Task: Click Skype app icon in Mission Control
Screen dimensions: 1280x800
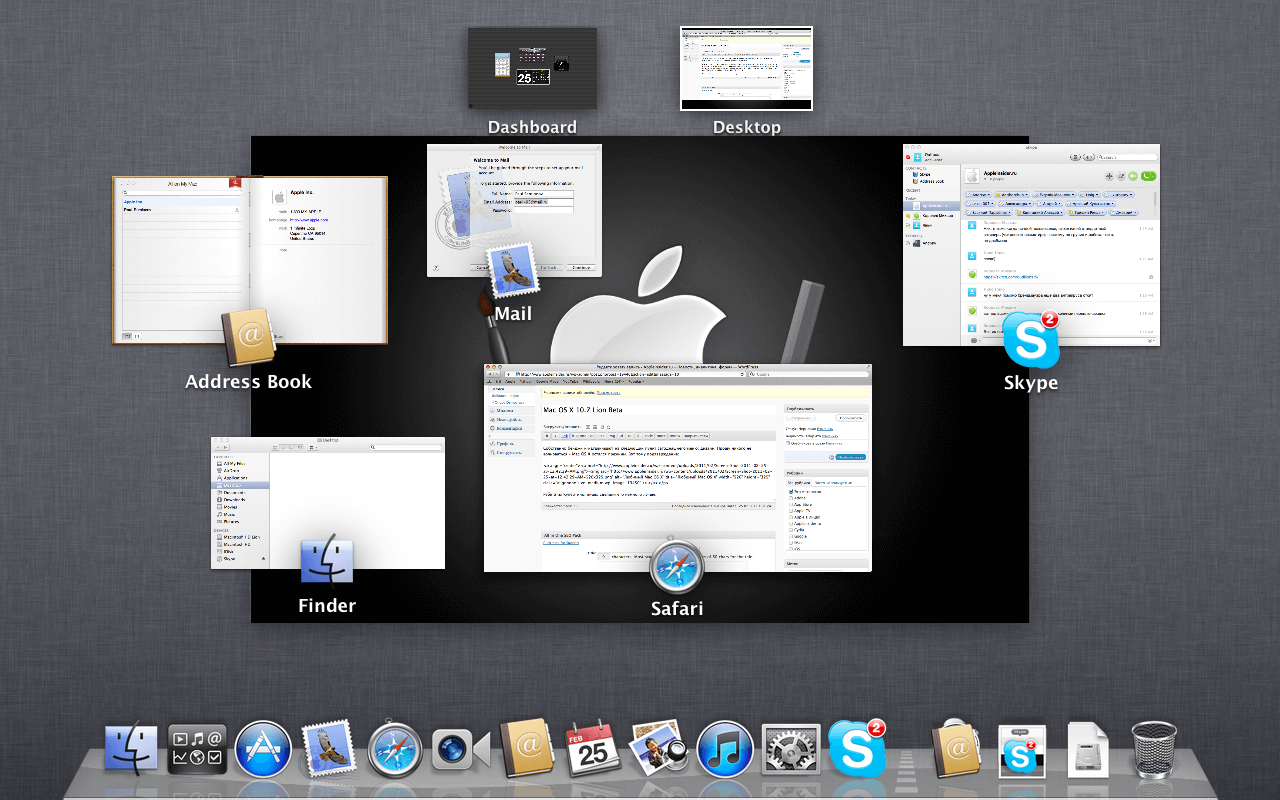Action: click(1031, 339)
